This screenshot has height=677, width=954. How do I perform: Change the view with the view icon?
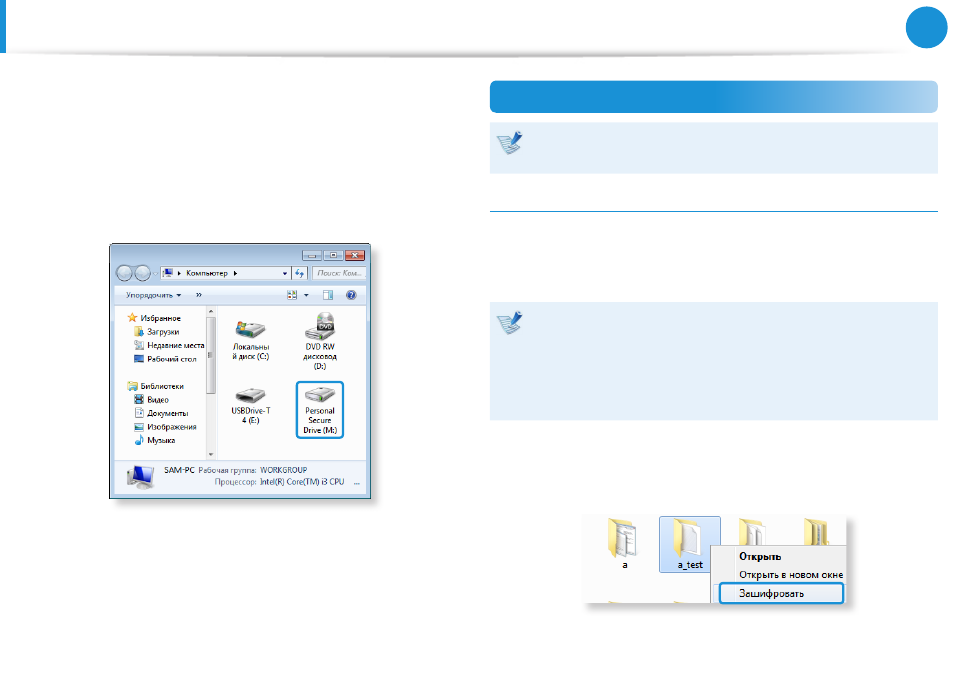click(292, 295)
